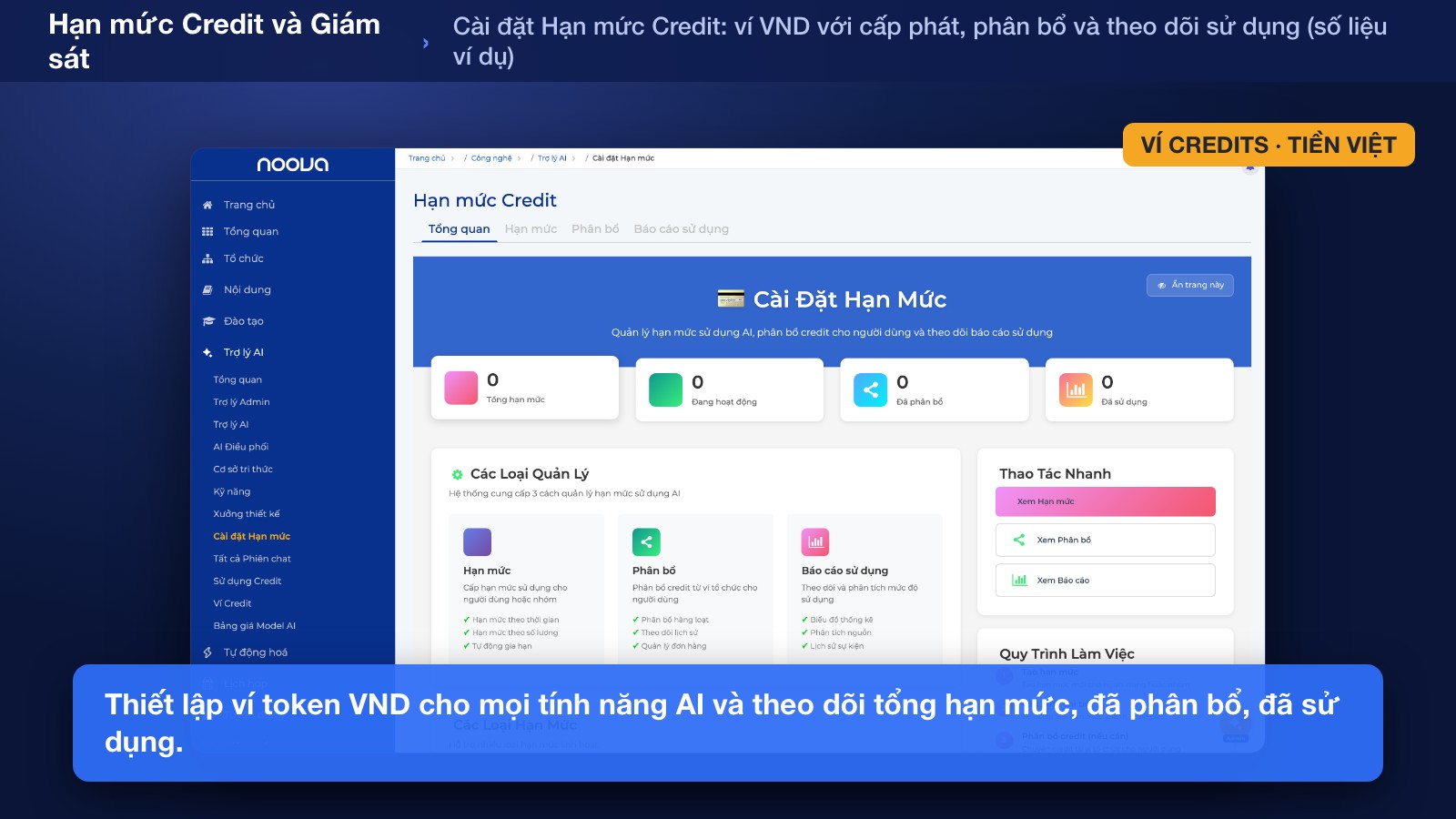Select Cài đặt Hạn mức submenu item

252,536
